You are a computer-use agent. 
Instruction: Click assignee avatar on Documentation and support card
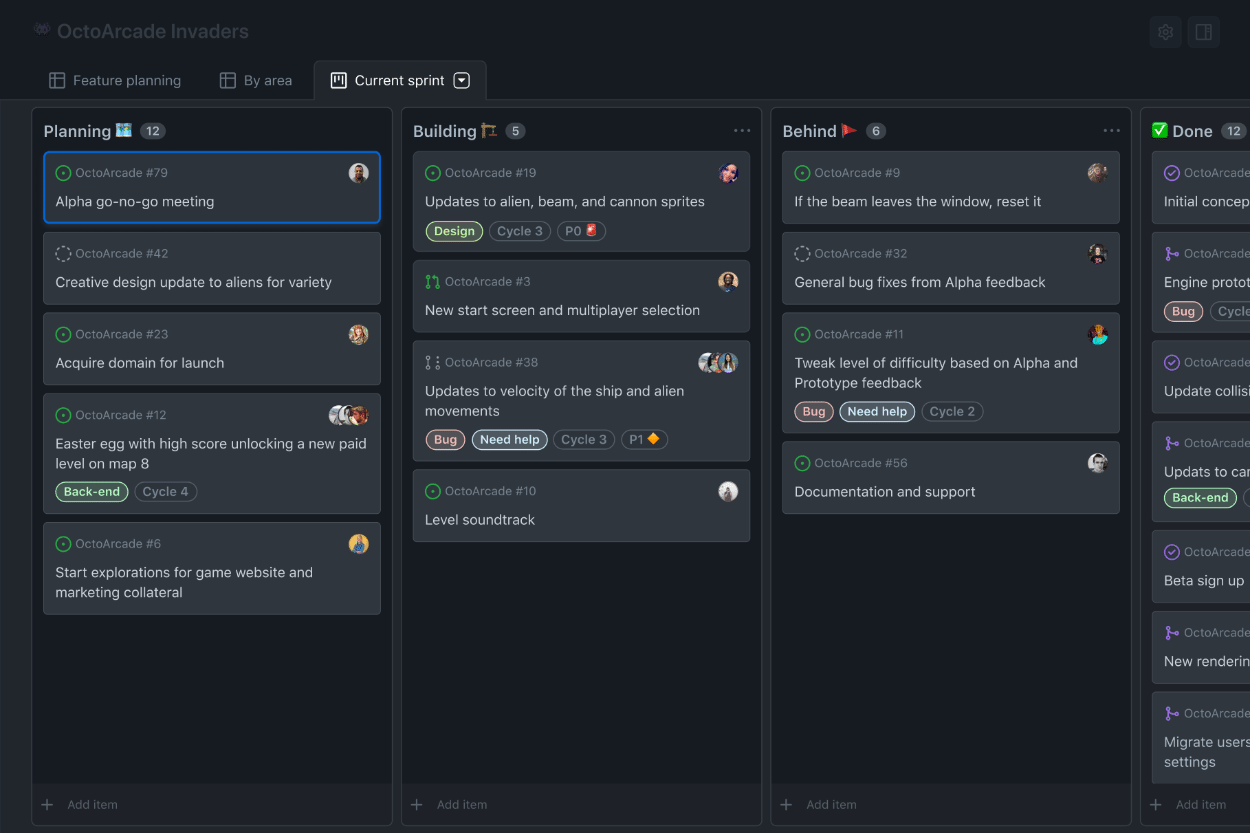pyautogui.click(x=1097, y=463)
